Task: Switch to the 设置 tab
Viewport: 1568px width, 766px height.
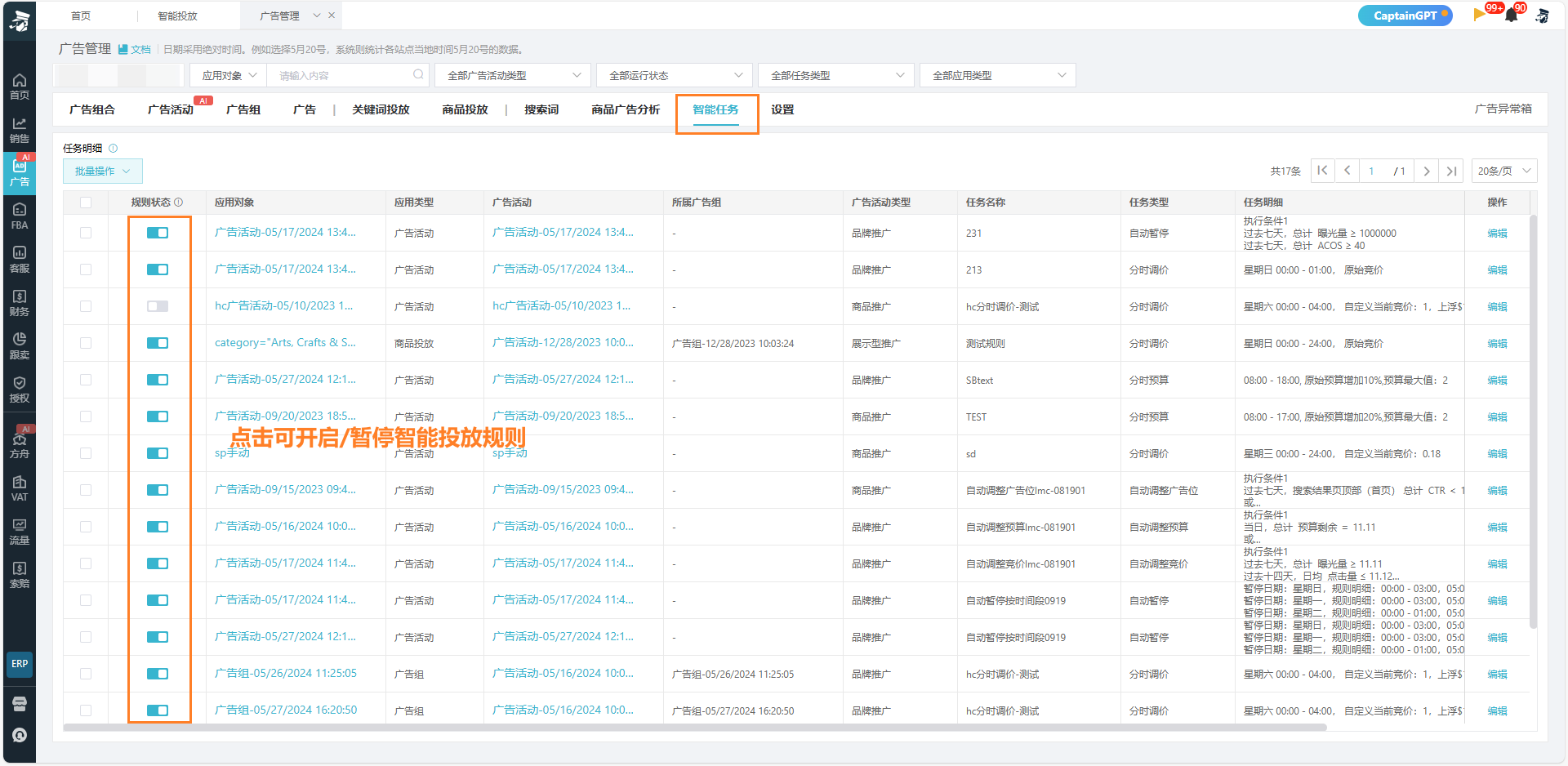Action: tap(782, 109)
